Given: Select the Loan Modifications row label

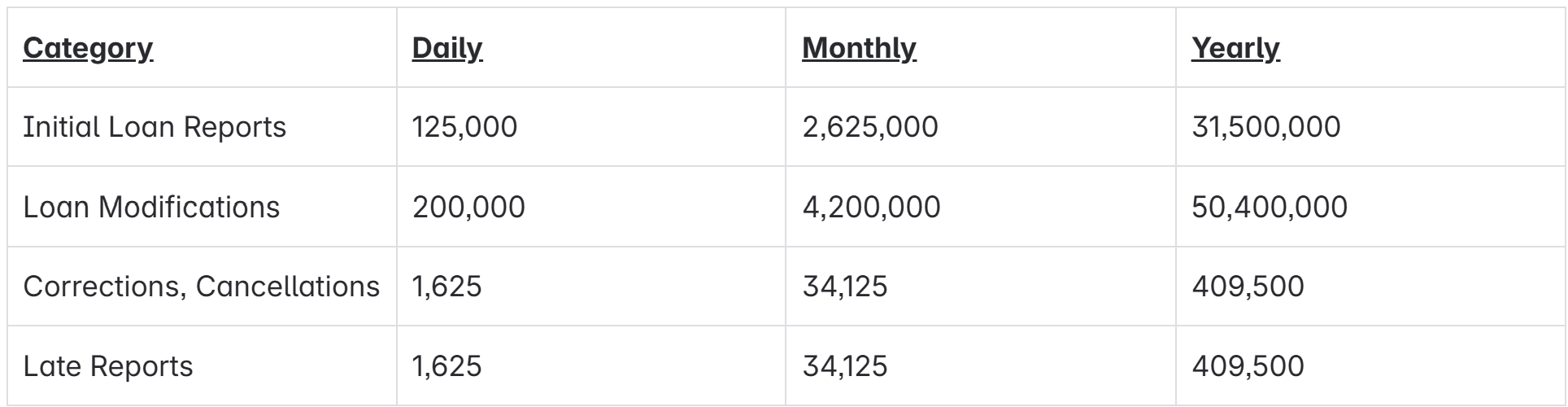Looking at the screenshot, I should tap(151, 207).
